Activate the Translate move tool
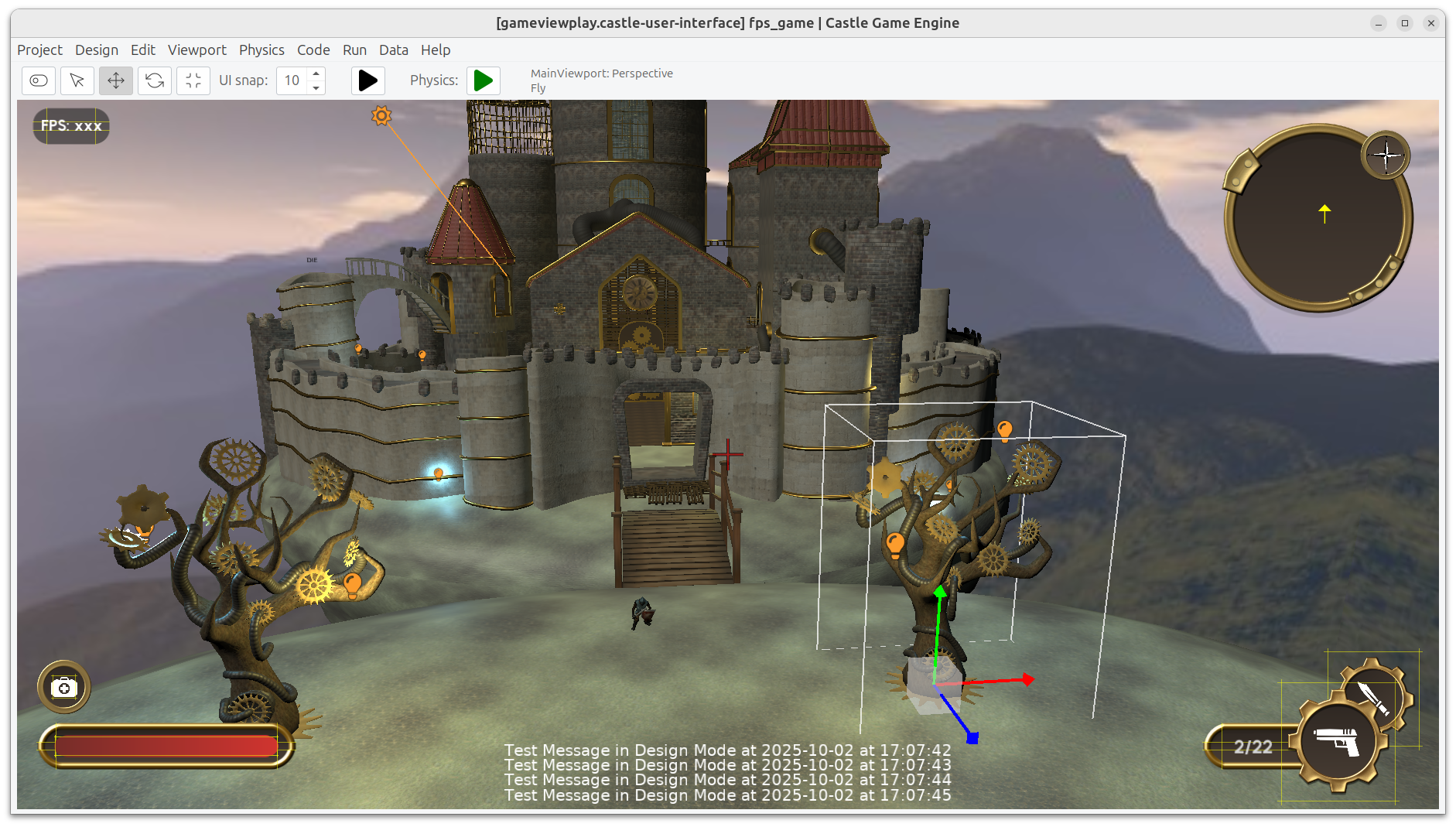 [116, 80]
